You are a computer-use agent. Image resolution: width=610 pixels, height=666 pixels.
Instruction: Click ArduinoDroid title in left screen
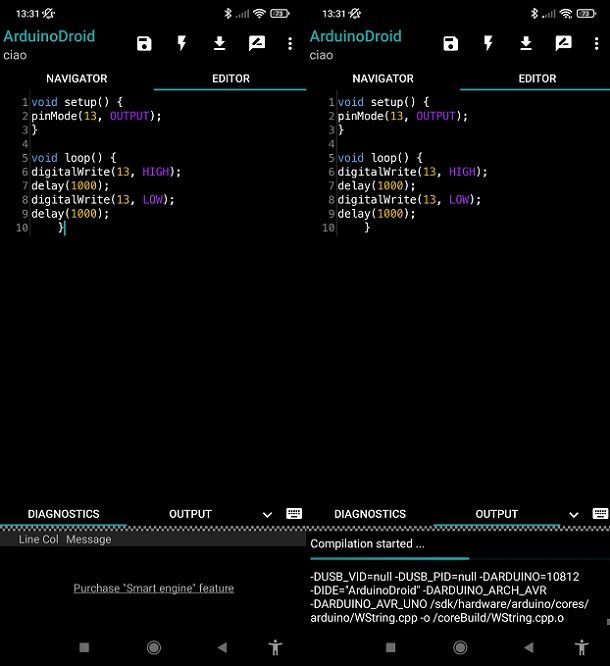tap(49, 36)
